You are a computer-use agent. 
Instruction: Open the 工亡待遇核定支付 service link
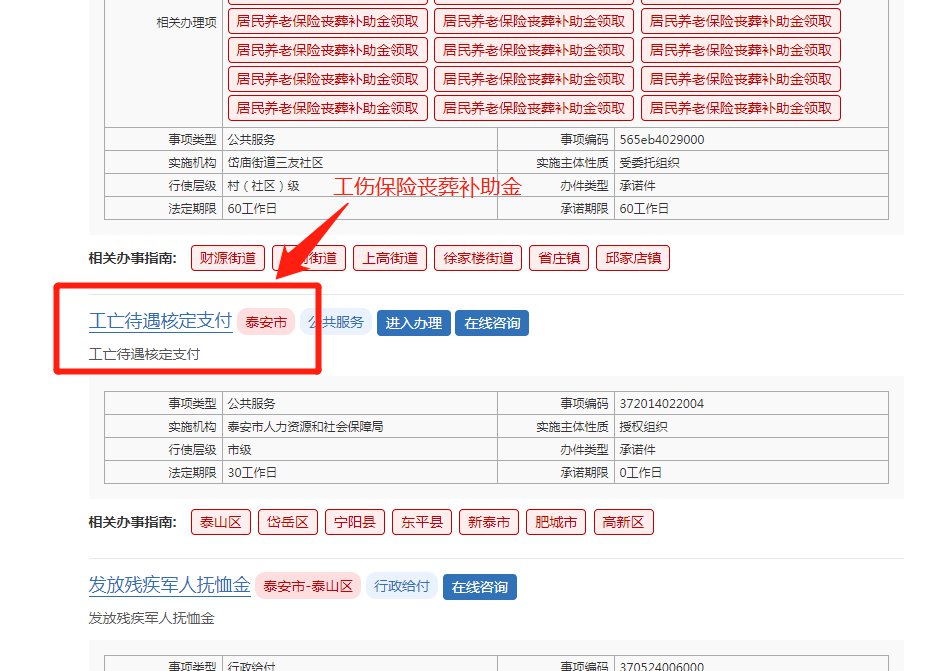tap(160, 321)
